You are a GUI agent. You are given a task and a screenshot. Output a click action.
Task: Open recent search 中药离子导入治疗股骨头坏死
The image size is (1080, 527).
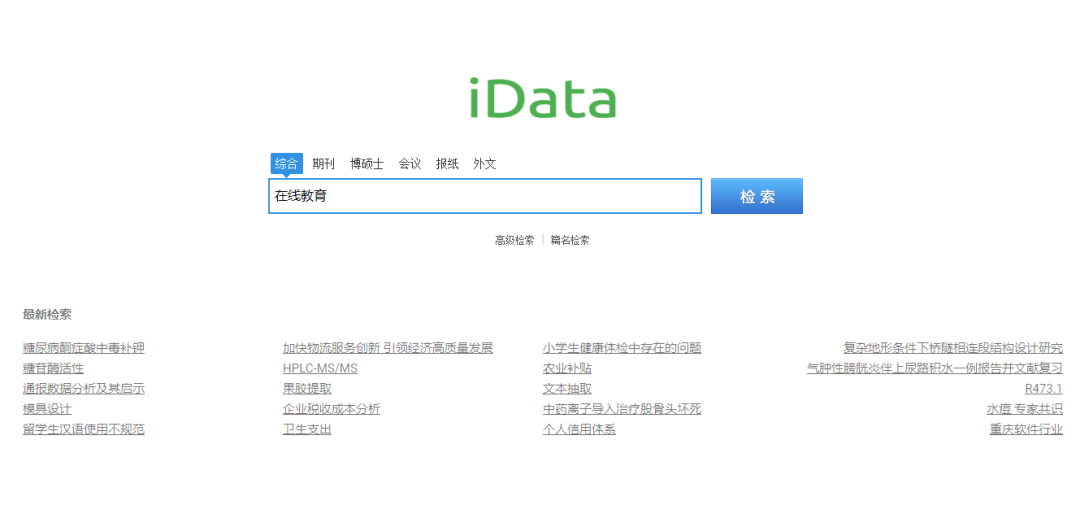coord(622,409)
